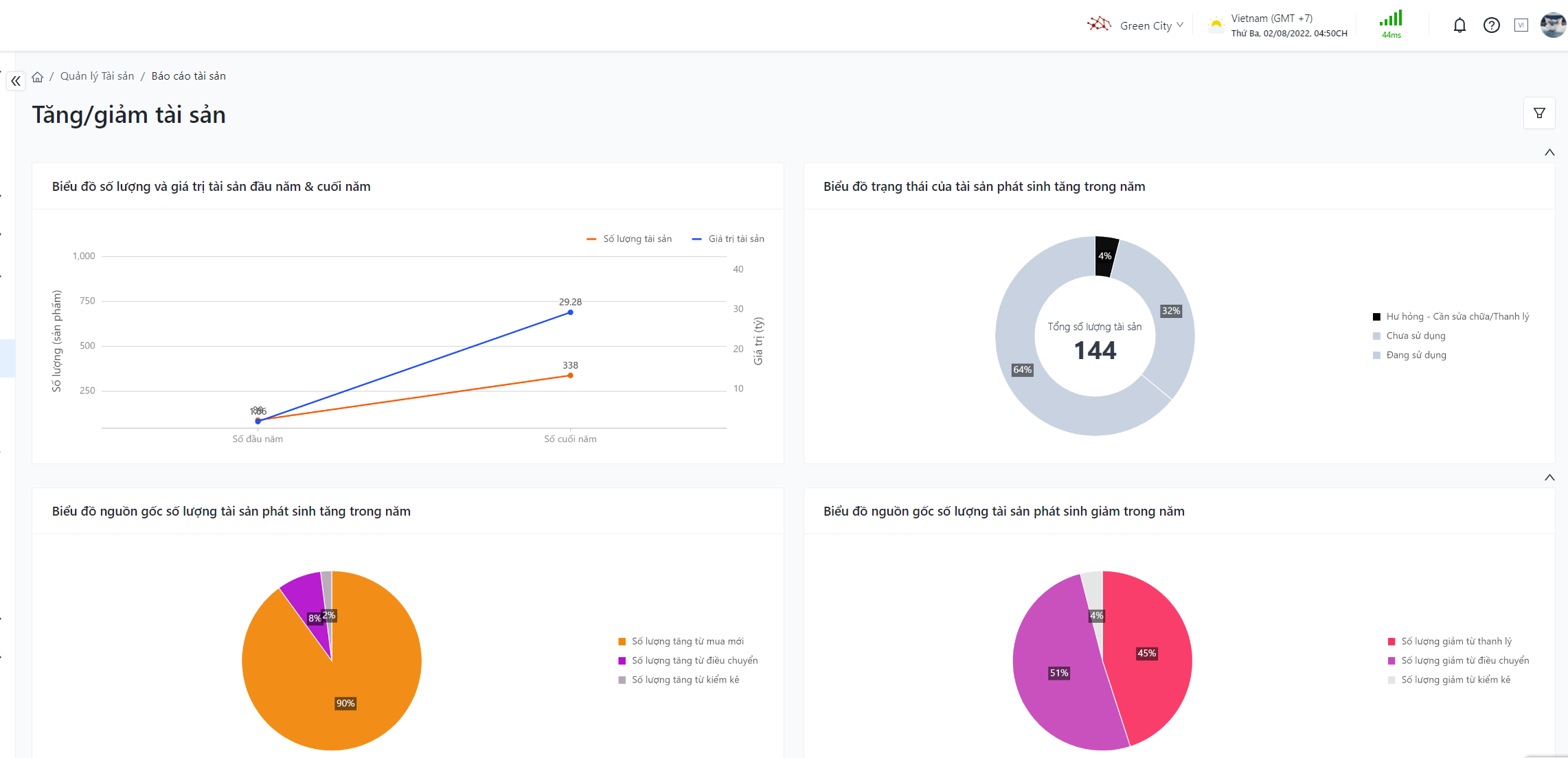Open the Green City dropdown
The width and height of the screenshot is (1568, 758).
(x=1146, y=25)
